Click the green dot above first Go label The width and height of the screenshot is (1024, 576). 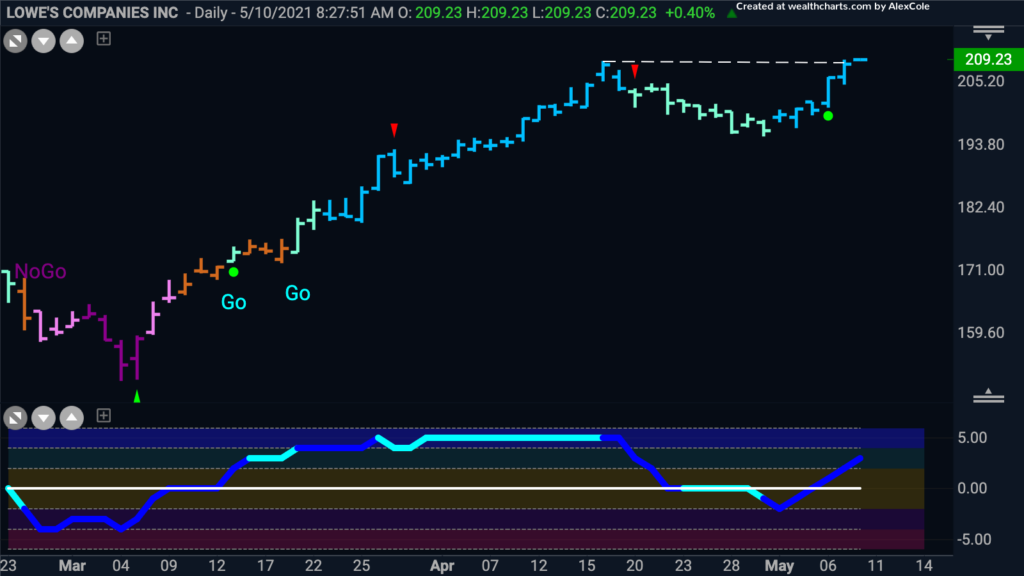click(x=233, y=272)
